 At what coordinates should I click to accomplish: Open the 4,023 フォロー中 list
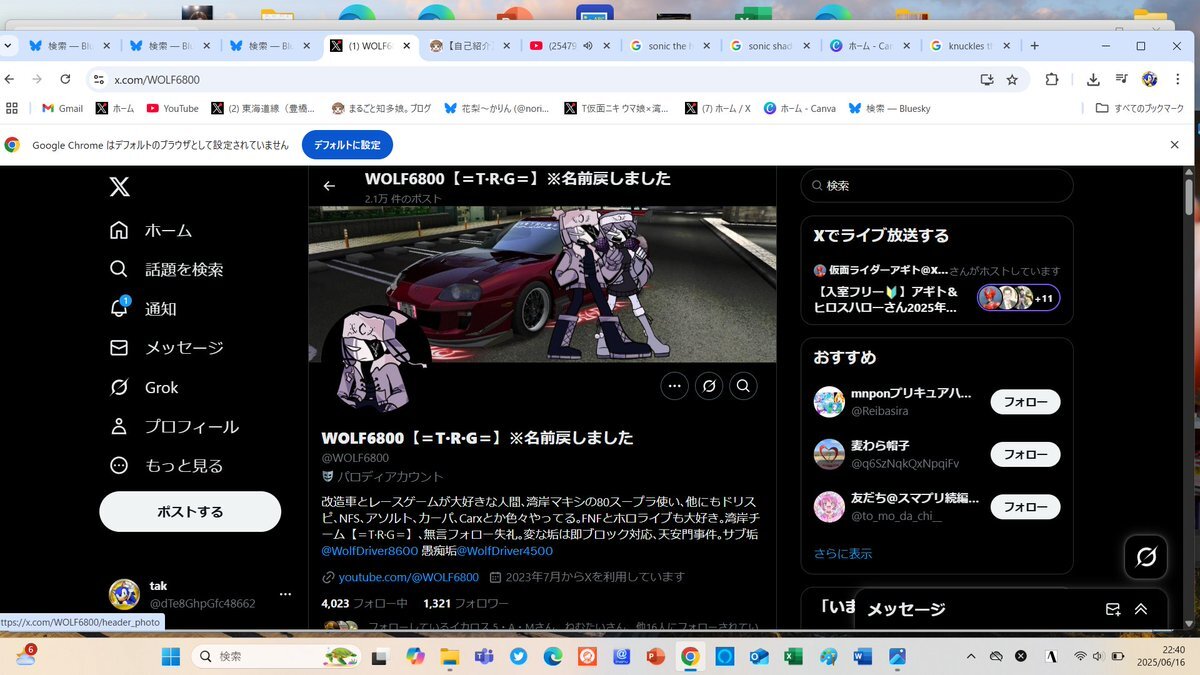(365, 604)
